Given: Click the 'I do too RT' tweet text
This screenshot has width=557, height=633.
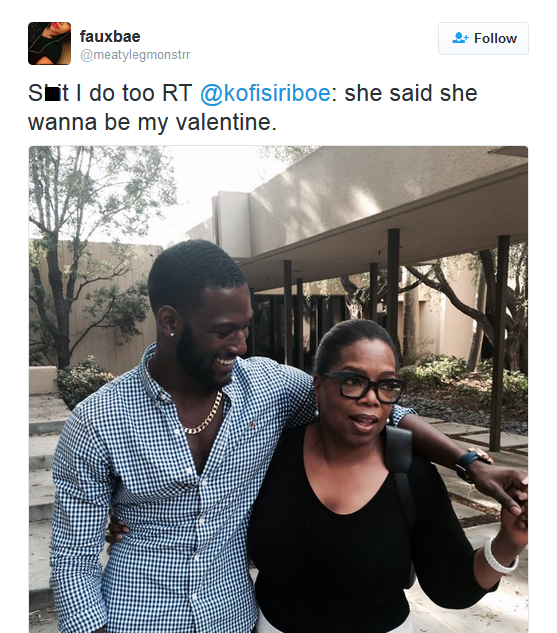Looking at the screenshot, I should click(x=134, y=93).
